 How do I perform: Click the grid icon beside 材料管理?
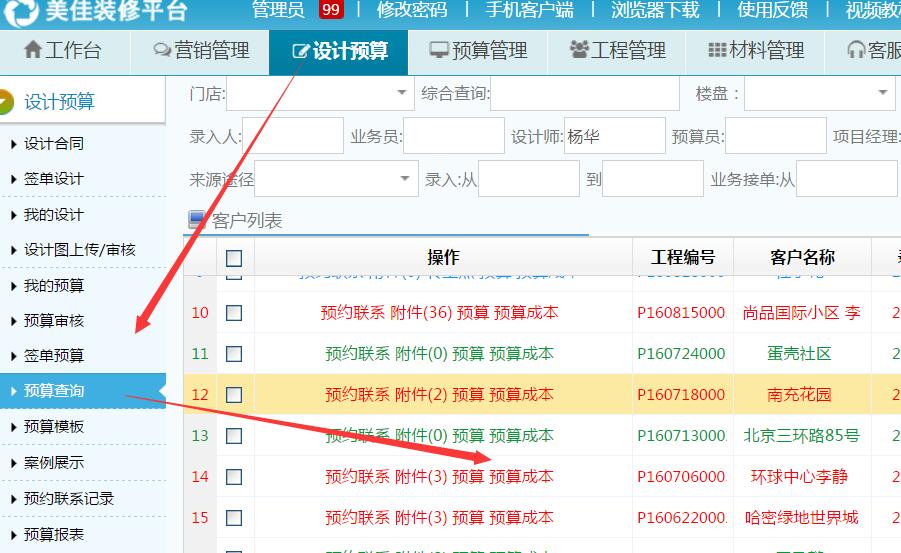pos(717,51)
